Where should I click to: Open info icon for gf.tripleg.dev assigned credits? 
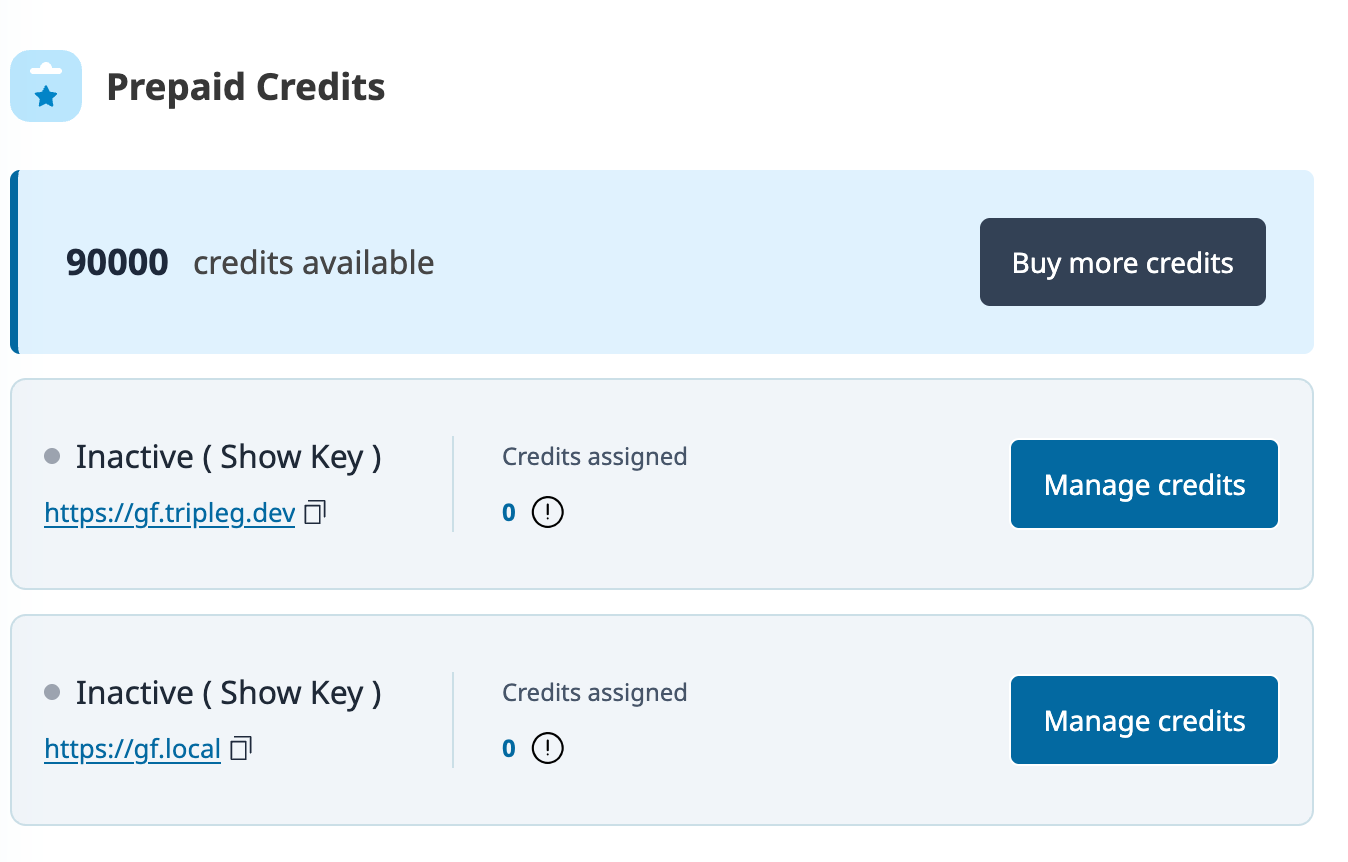tap(547, 513)
